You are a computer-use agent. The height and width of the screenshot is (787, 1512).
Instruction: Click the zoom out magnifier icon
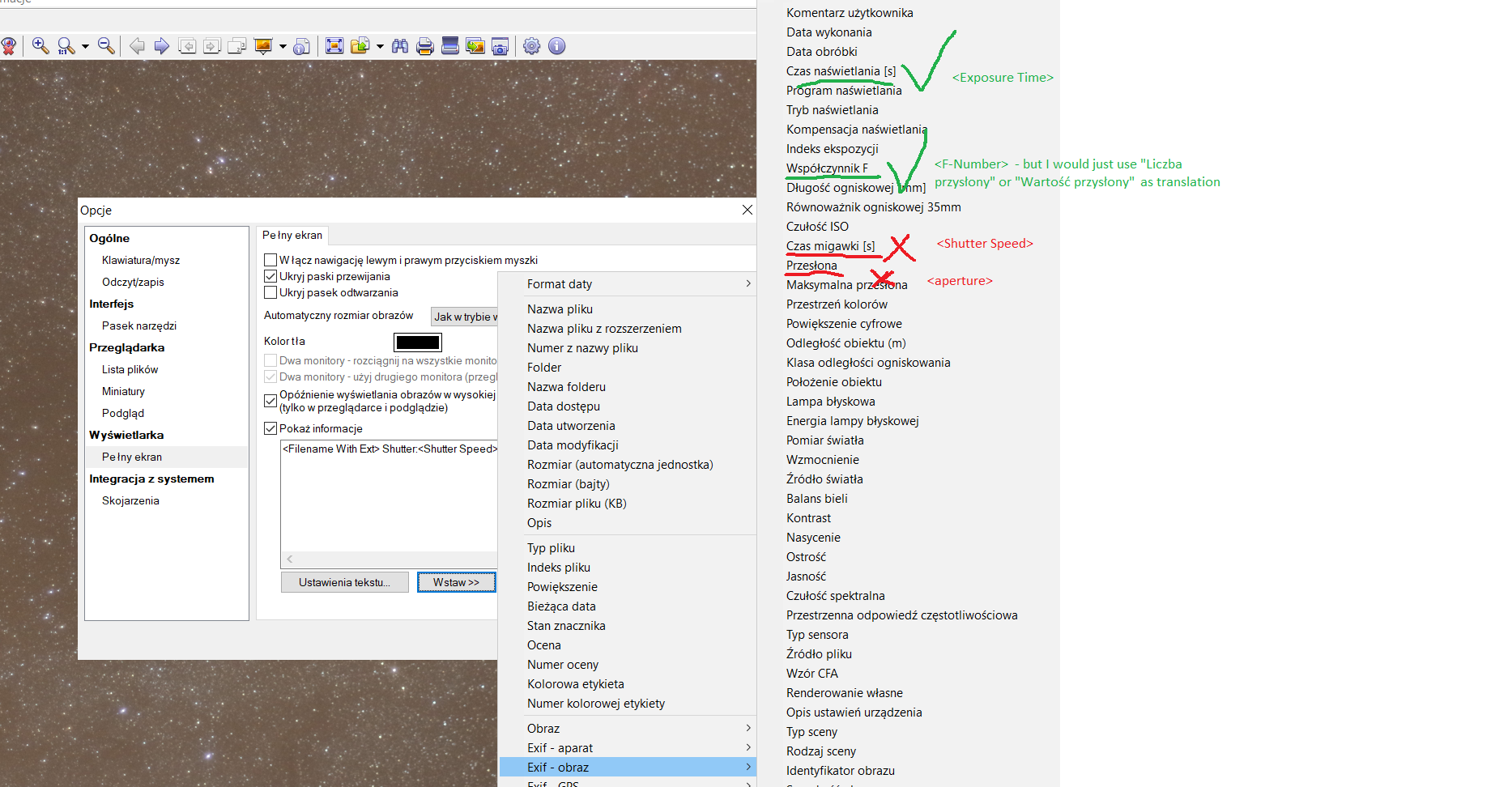pos(106,46)
